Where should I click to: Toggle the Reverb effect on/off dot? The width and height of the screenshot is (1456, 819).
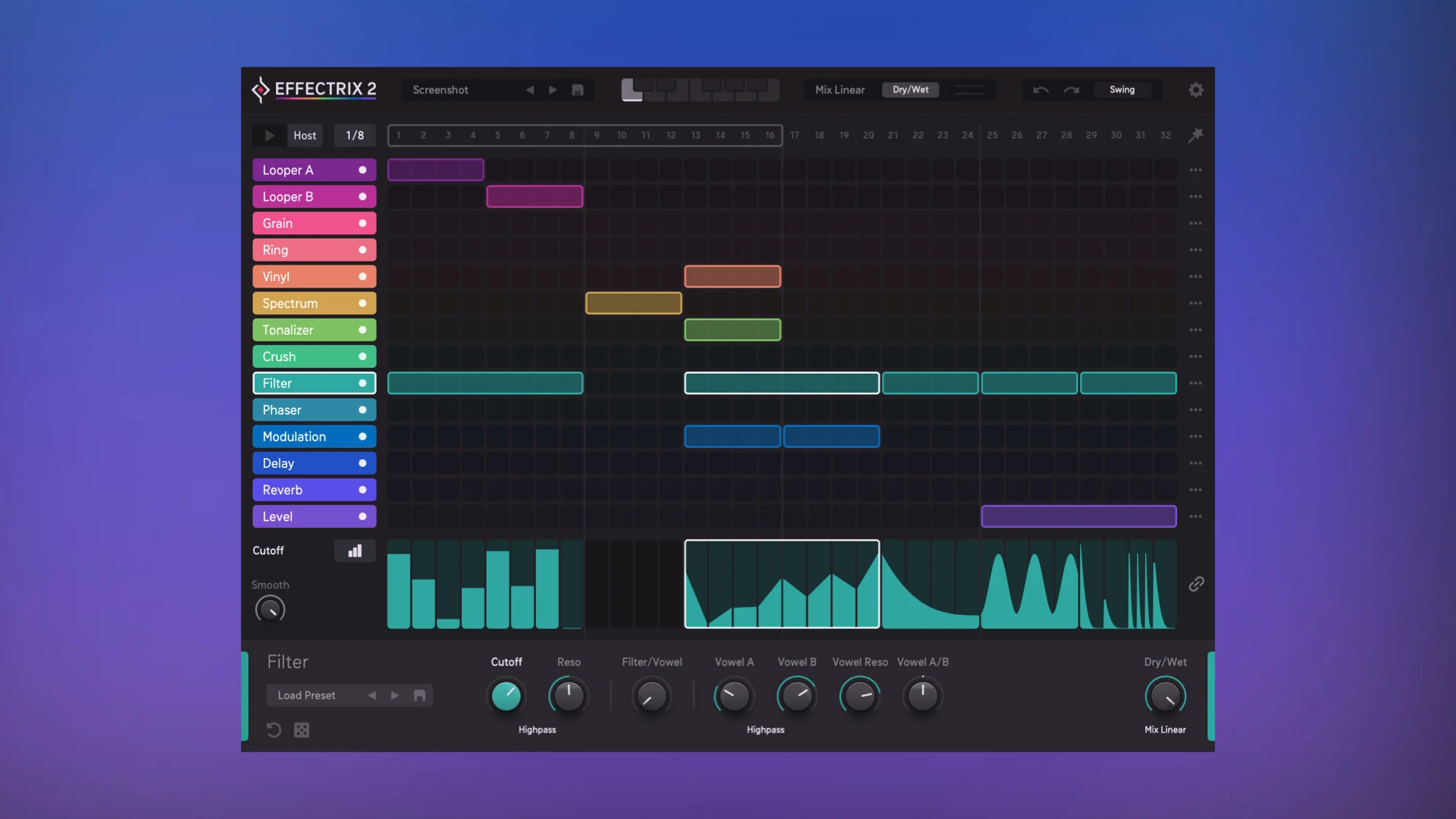[x=363, y=490]
